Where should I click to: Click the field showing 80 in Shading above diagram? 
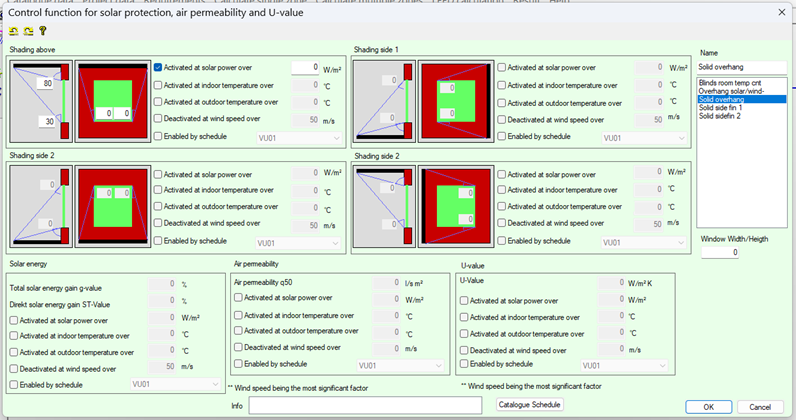pos(41,84)
